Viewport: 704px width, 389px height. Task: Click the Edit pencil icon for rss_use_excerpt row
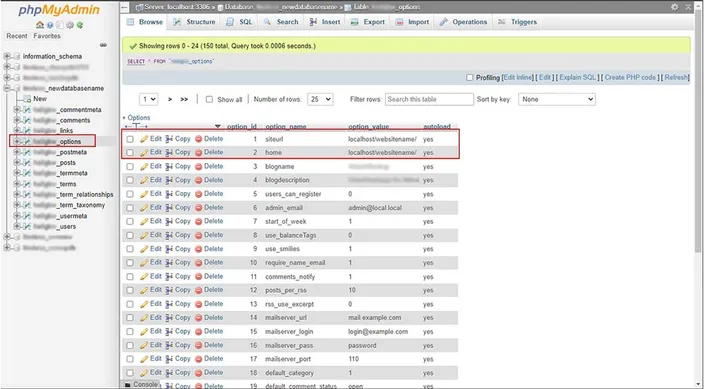point(144,304)
